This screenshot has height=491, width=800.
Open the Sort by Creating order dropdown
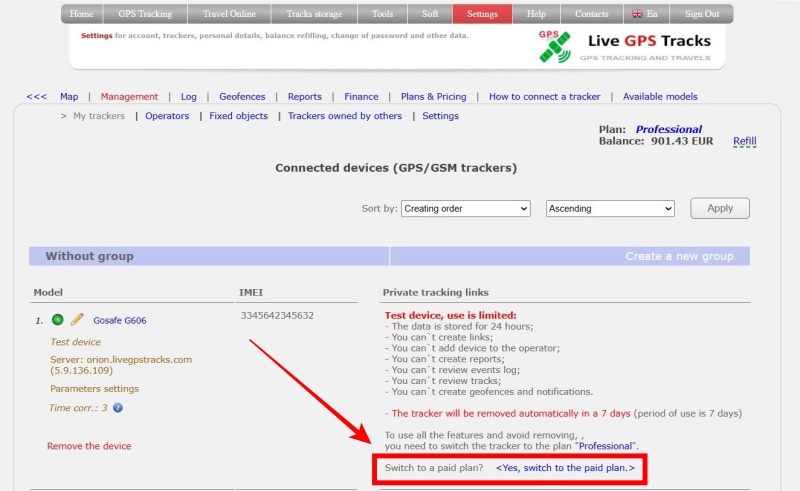pyautogui.click(x=465, y=208)
